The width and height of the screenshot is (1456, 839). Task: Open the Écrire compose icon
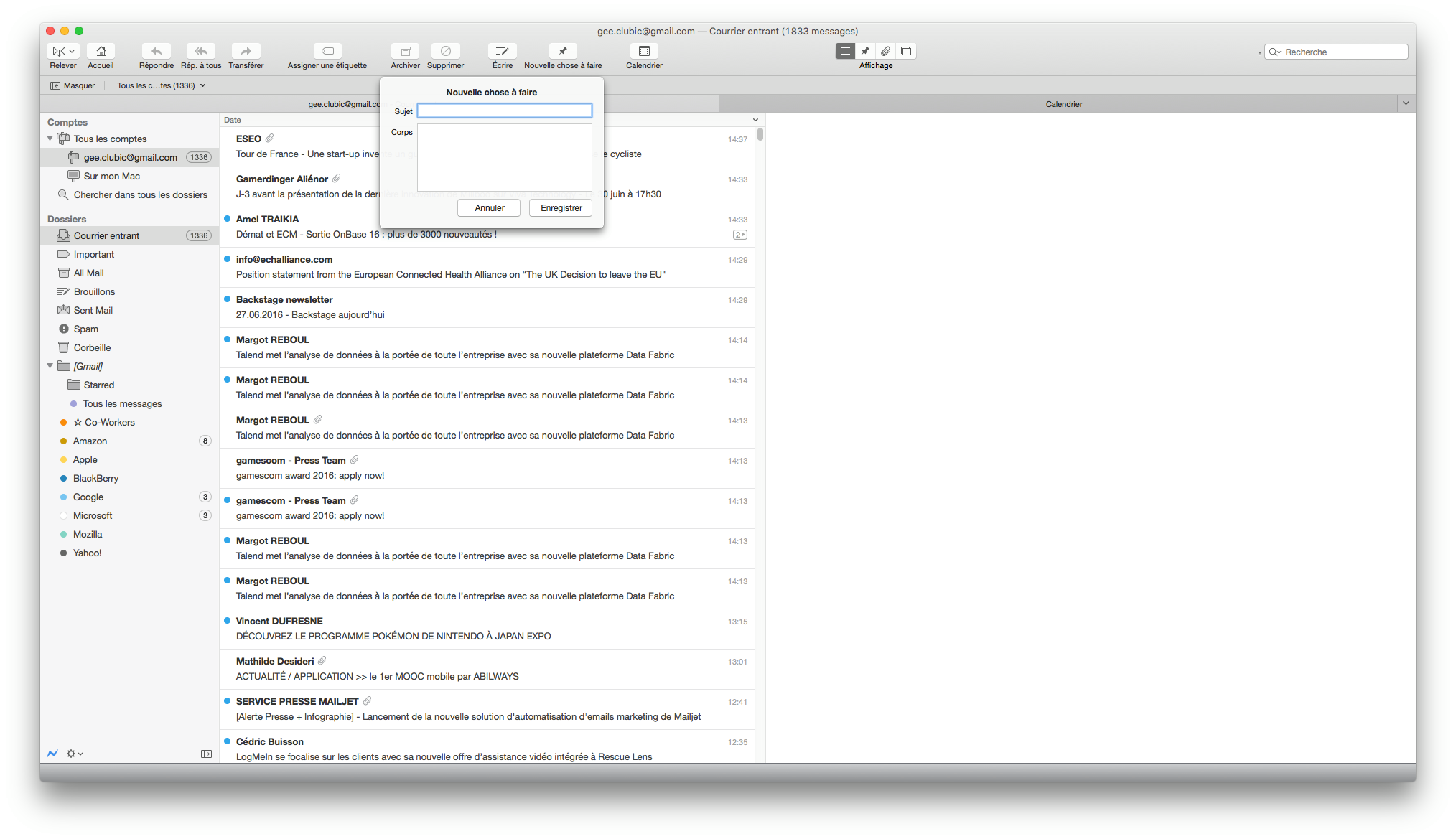click(x=502, y=51)
